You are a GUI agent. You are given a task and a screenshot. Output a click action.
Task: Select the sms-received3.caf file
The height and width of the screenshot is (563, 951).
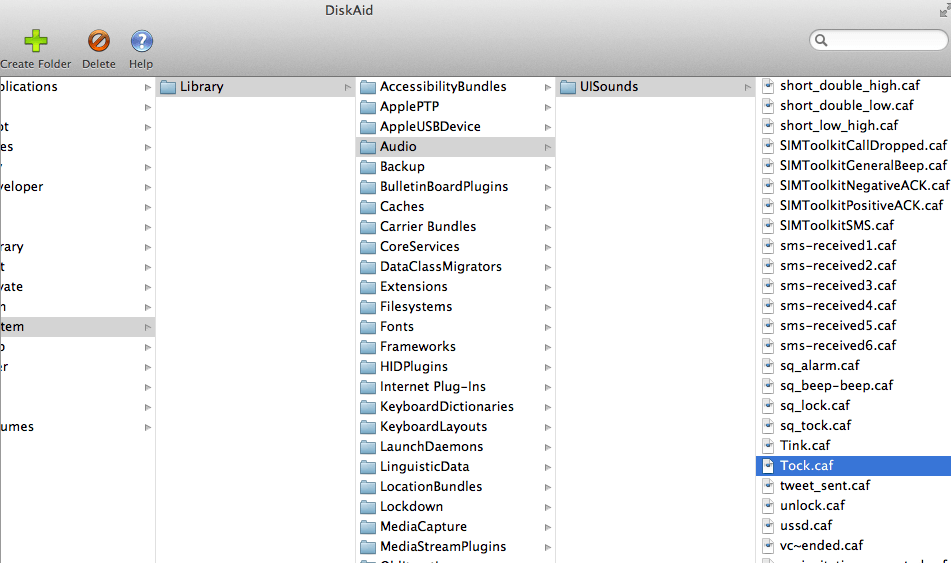(838, 286)
